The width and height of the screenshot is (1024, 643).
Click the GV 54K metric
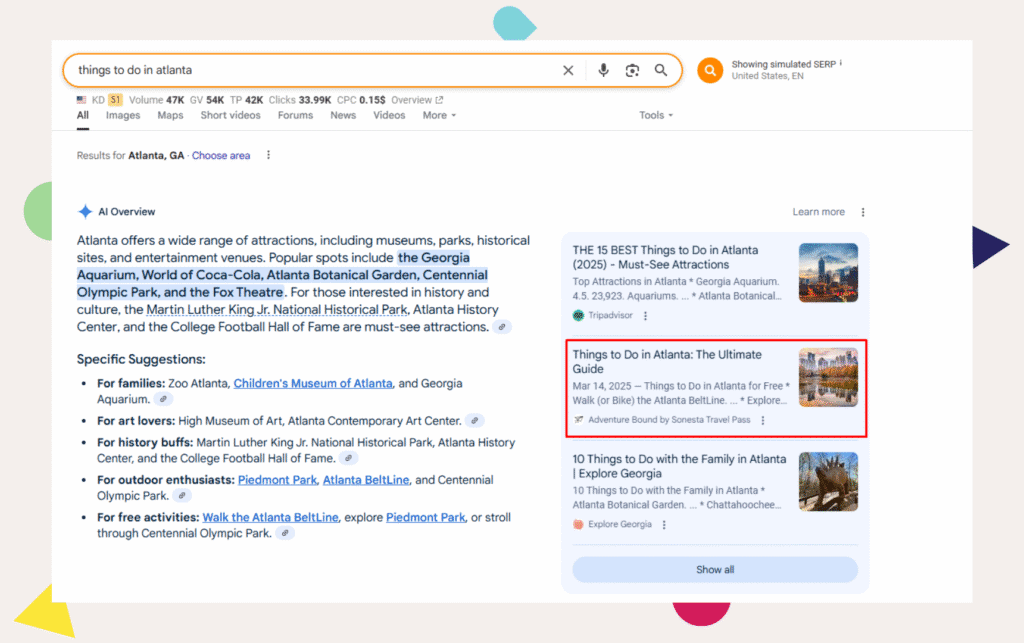tap(207, 100)
